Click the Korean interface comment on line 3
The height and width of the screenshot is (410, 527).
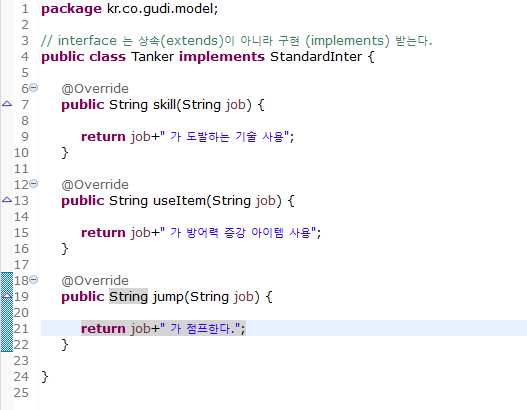coord(236,41)
